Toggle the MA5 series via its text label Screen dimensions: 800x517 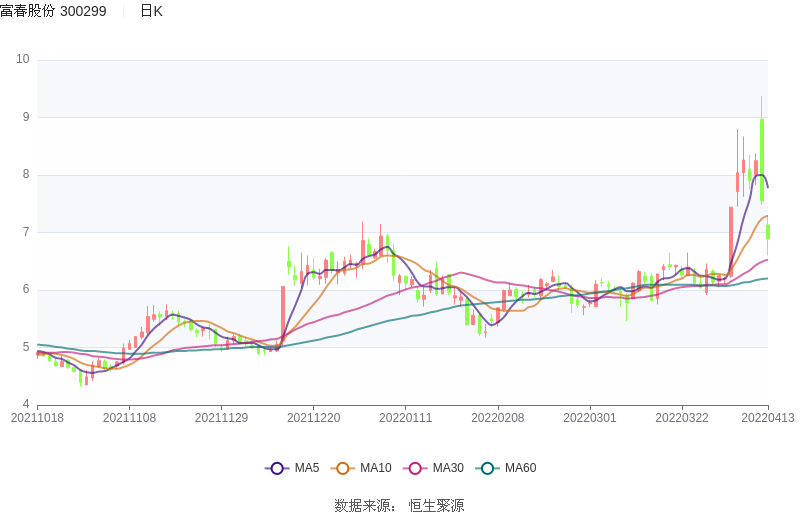306,468
